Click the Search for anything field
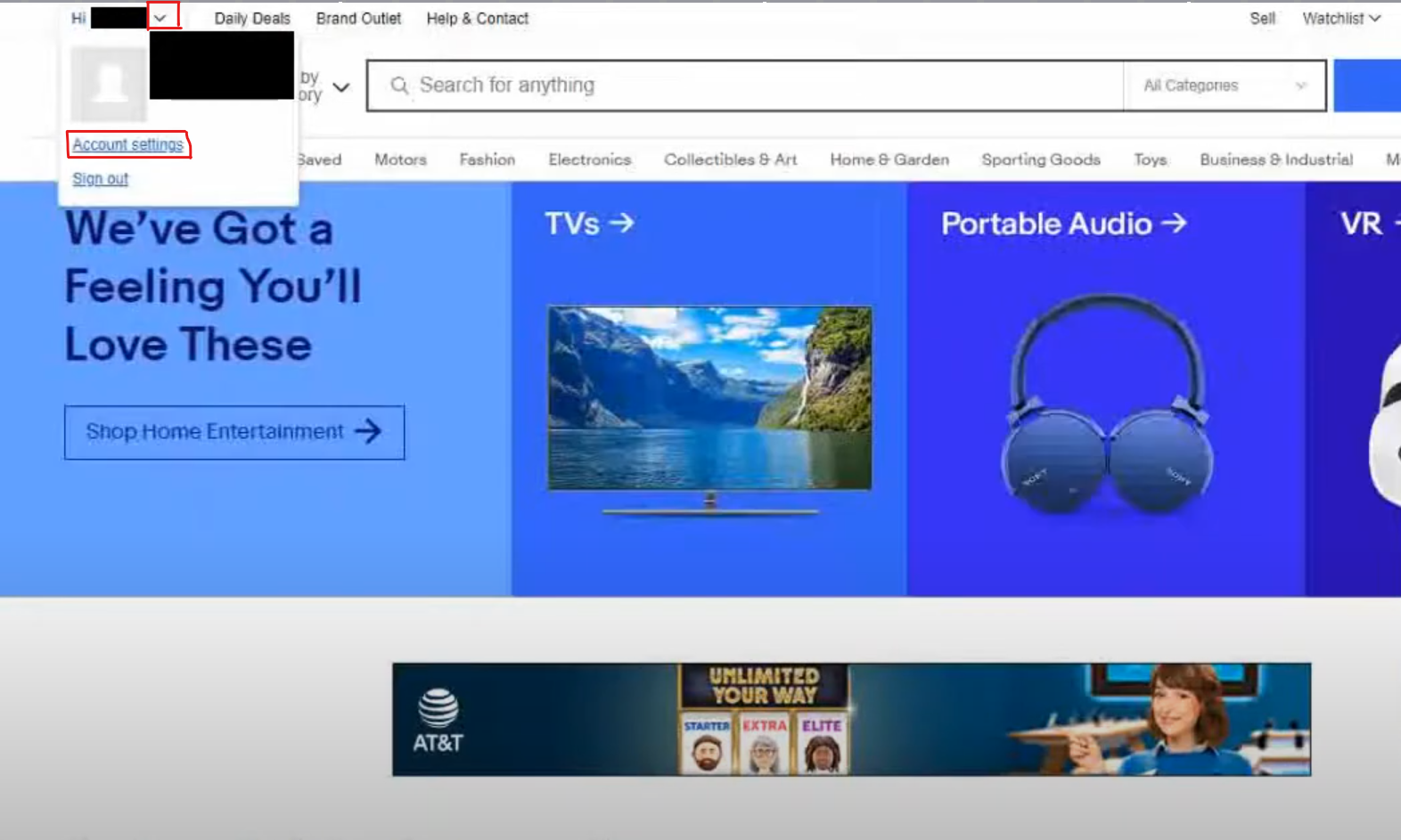Screen dimensions: 1401x840 pyautogui.click(x=758, y=86)
